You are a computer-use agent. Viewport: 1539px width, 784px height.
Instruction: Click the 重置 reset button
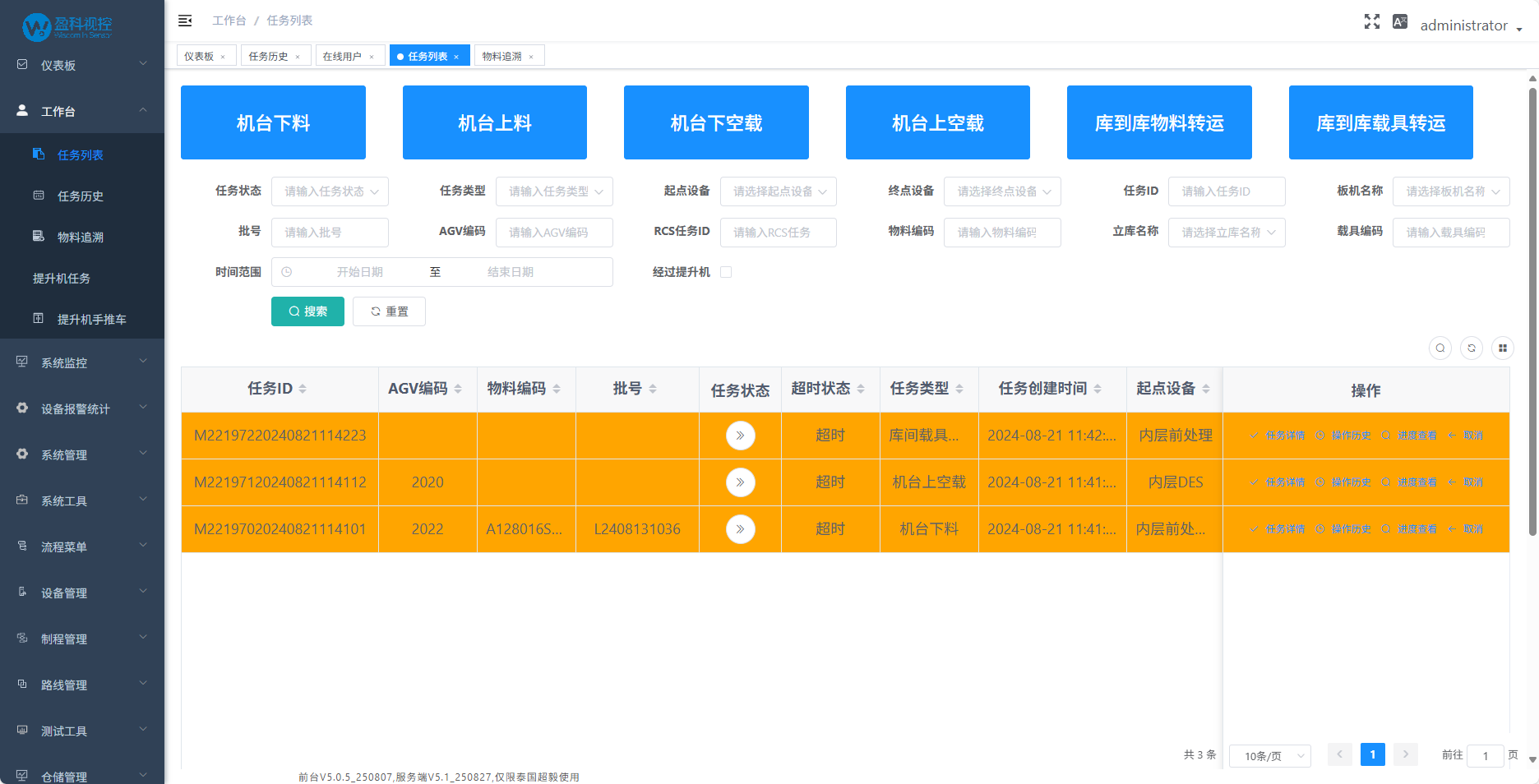coord(389,311)
